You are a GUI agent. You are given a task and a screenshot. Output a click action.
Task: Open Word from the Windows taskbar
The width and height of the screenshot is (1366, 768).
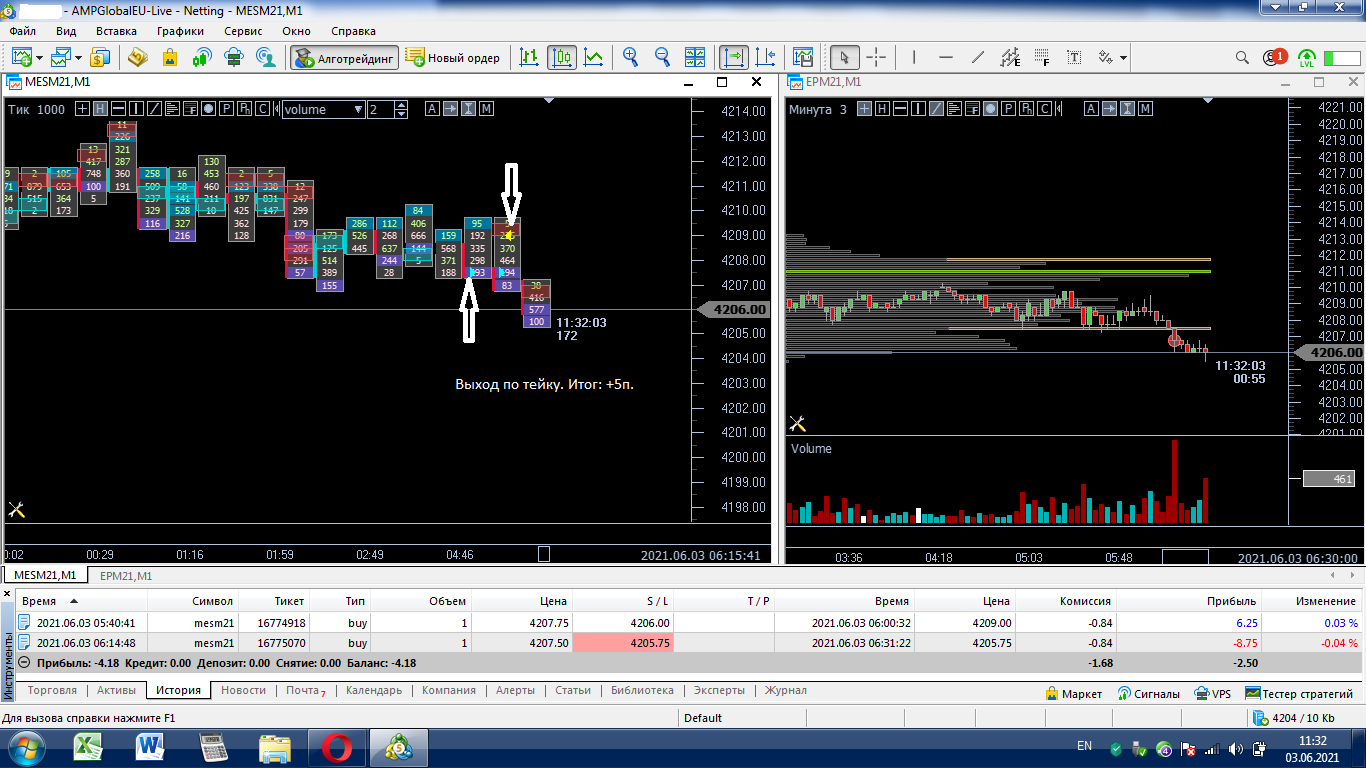pos(152,747)
